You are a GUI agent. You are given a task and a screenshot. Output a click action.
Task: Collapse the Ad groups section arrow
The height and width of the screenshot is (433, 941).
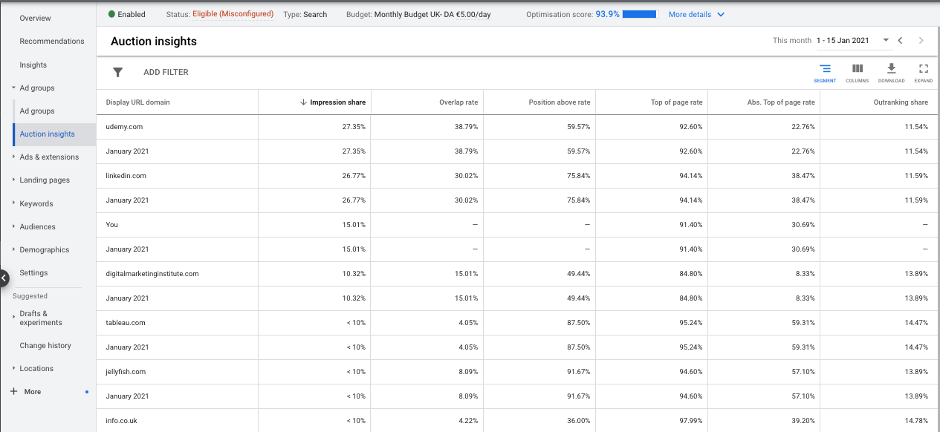coord(13,88)
